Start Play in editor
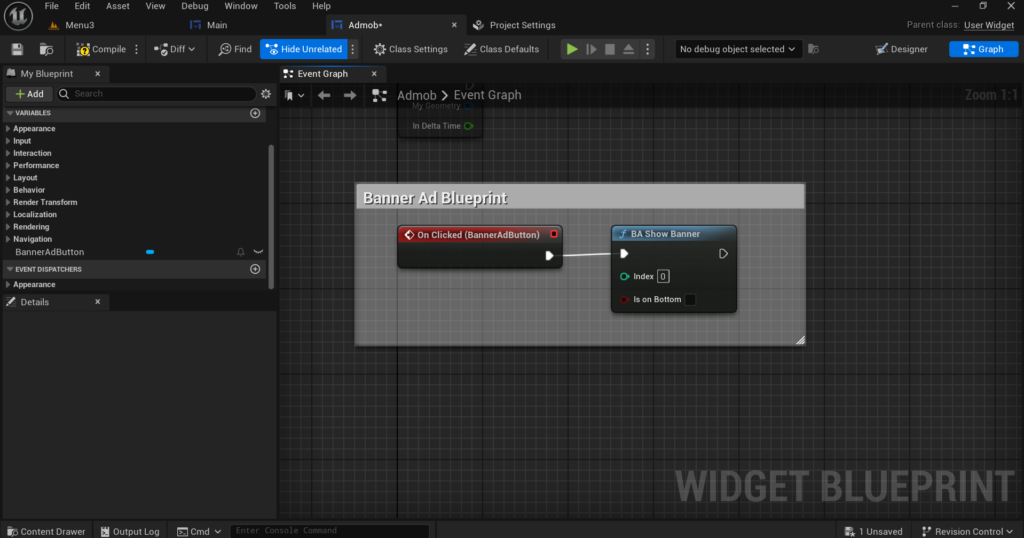 (x=571, y=49)
